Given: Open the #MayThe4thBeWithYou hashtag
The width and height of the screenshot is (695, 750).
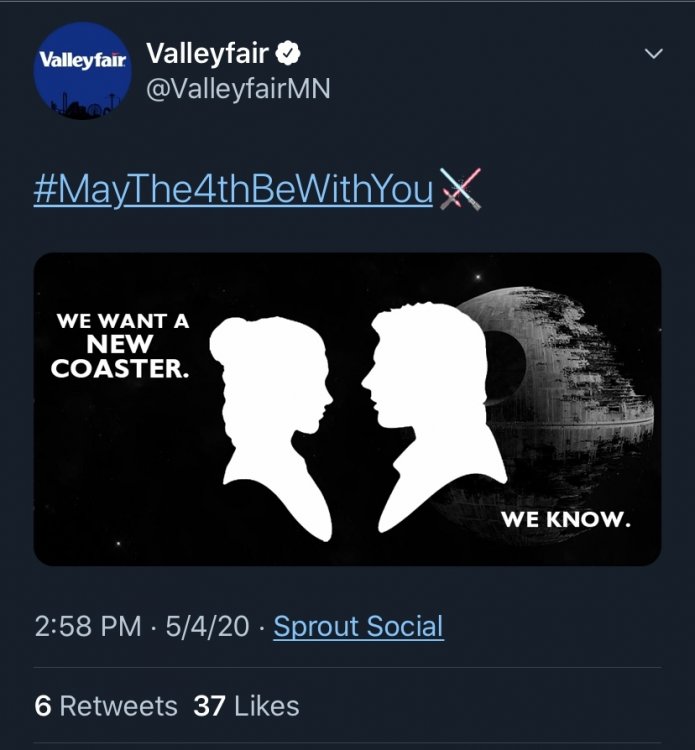Looking at the screenshot, I should click(x=233, y=189).
